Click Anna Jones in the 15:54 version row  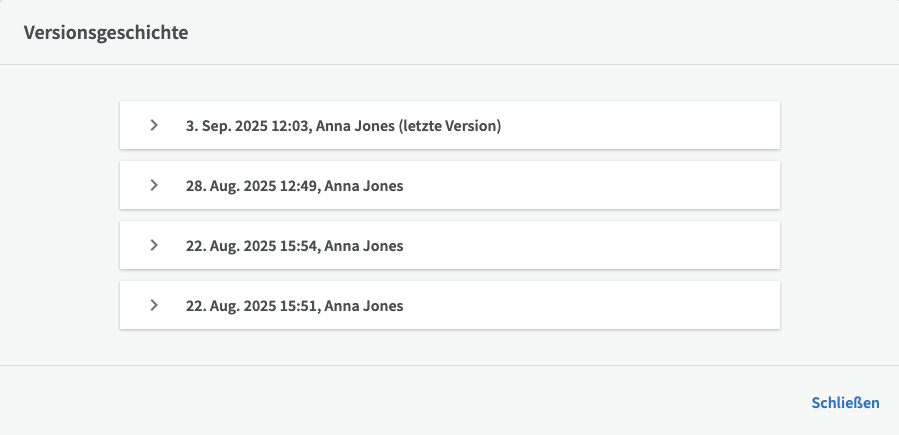tap(364, 246)
